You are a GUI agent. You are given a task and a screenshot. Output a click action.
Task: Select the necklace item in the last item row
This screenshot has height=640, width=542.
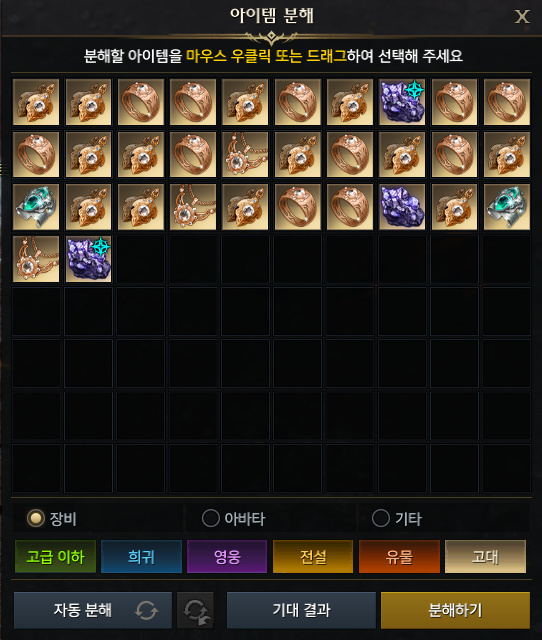(x=36, y=259)
